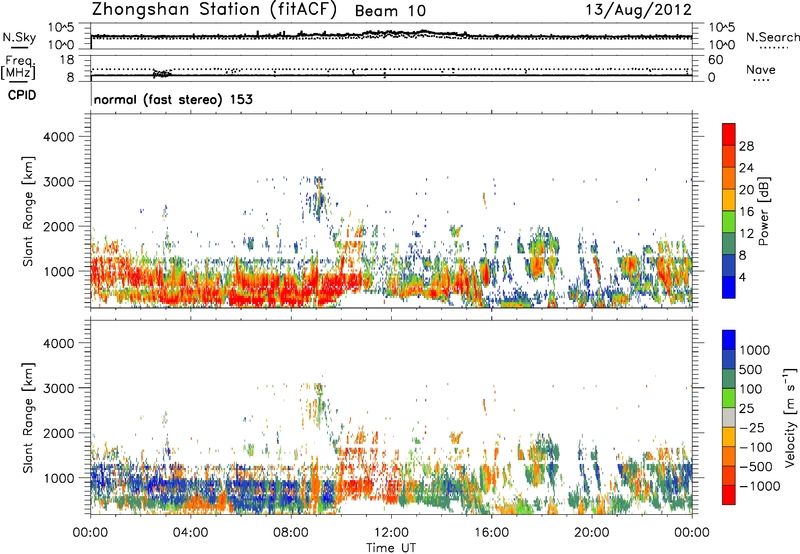Click the '16:00' time tick label
Screen dimensions: 800x554
pyautogui.click(x=491, y=533)
